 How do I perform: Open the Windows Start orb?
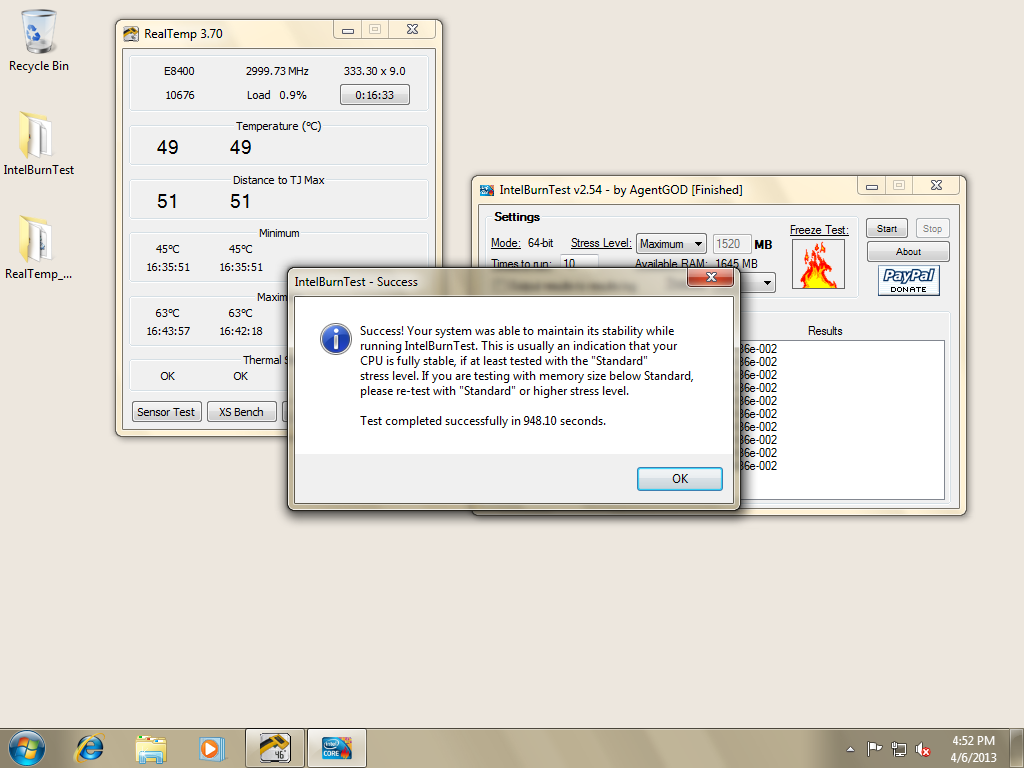tap(27, 748)
